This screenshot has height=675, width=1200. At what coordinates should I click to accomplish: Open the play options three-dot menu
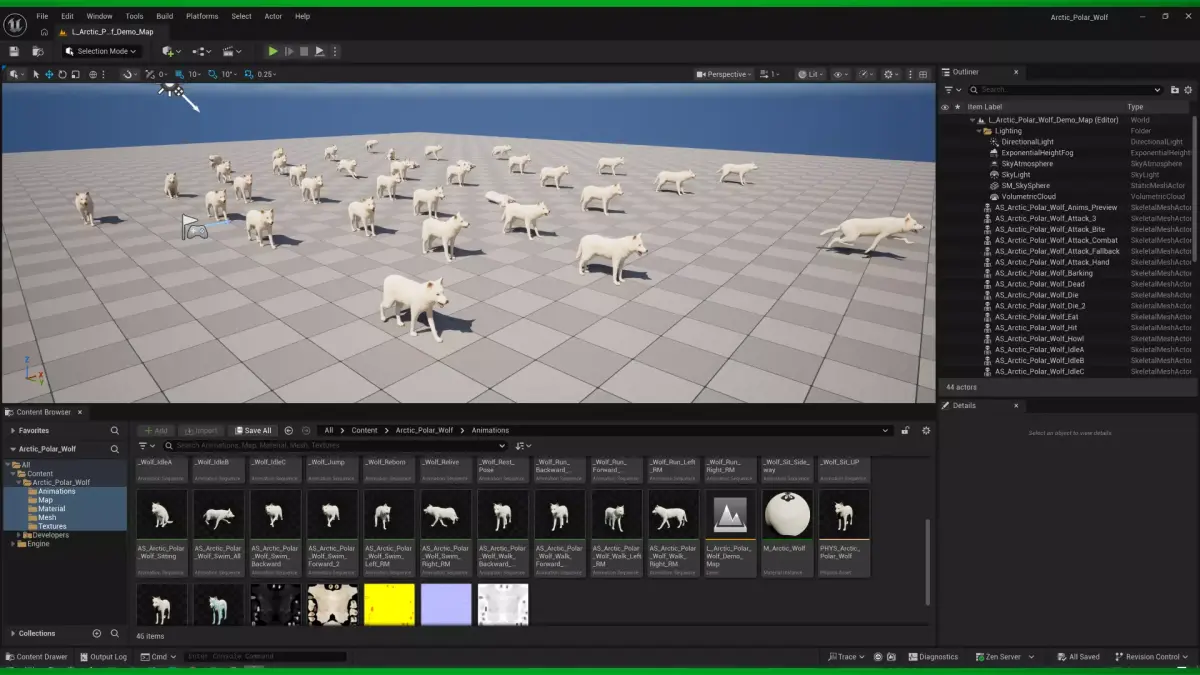pyautogui.click(x=335, y=51)
